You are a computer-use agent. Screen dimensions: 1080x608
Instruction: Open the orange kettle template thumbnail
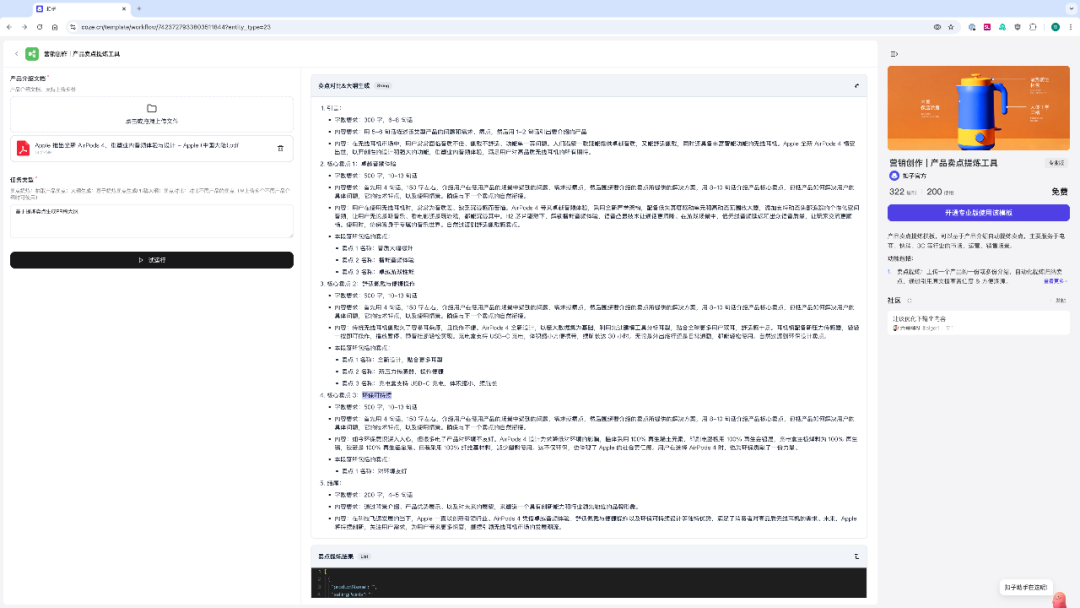pyautogui.click(x=978, y=108)
